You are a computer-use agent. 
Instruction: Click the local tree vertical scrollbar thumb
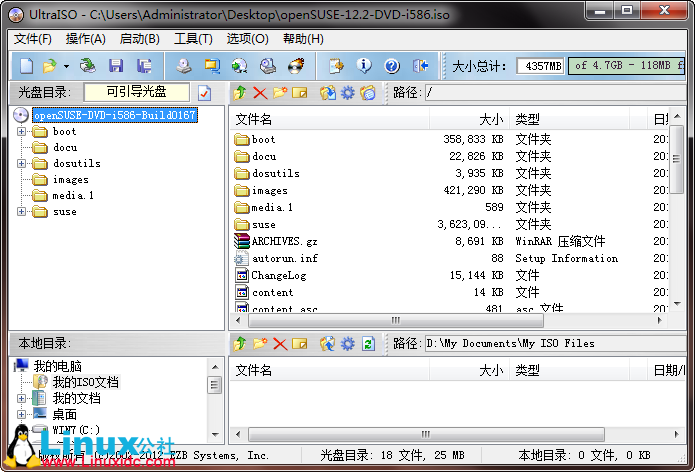point(215,385)
